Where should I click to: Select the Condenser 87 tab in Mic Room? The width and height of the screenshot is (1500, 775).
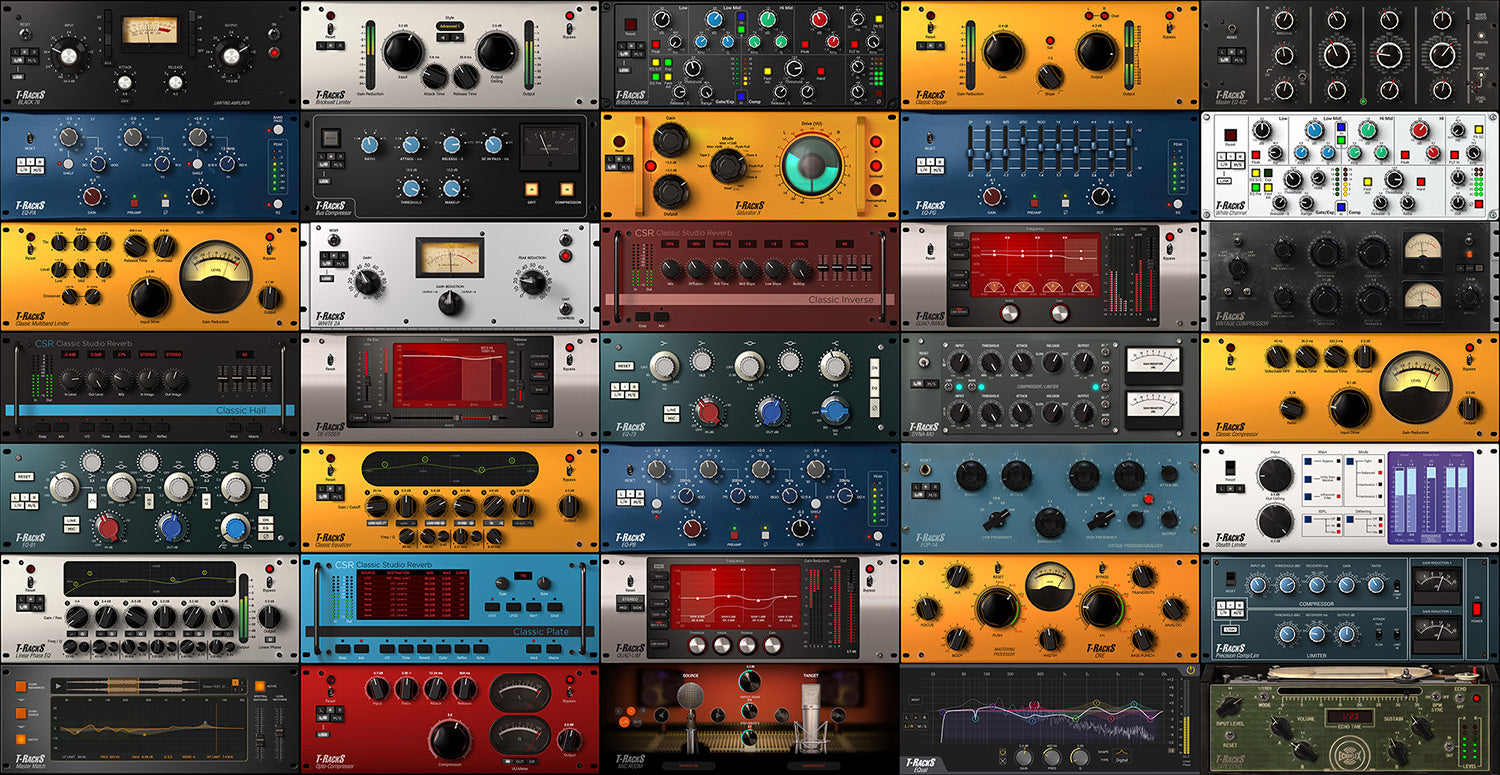coord(813,766)
